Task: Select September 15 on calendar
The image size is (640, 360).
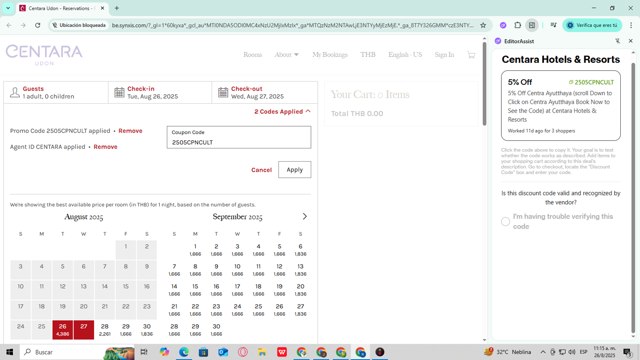Action: [x=195, y=290]
